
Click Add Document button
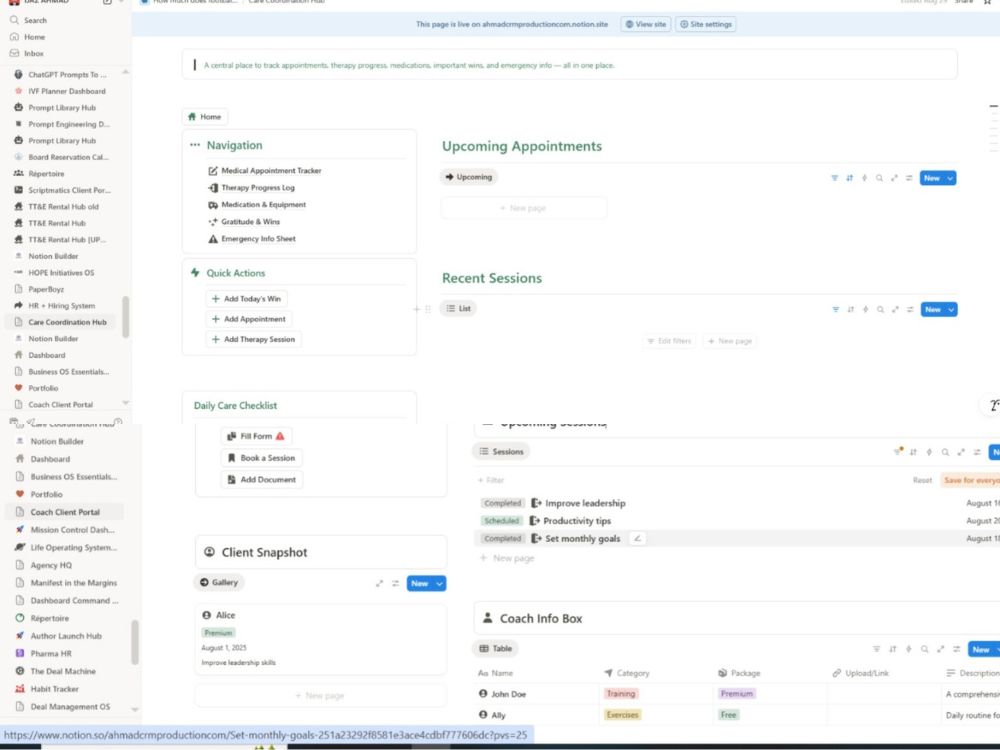coord(261,480)
